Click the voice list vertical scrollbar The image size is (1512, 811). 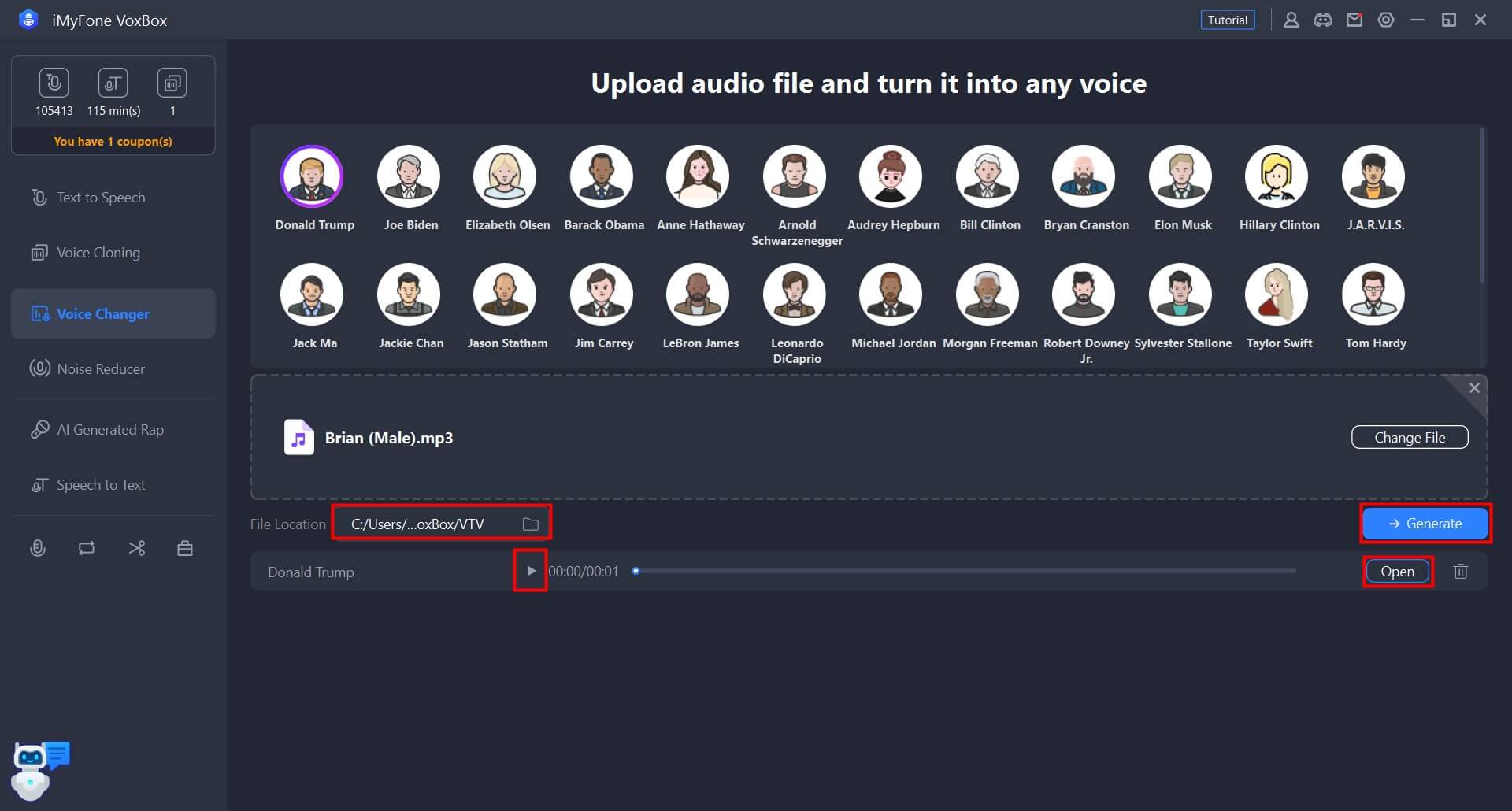pyautogui.click(x=1482, y=206)
